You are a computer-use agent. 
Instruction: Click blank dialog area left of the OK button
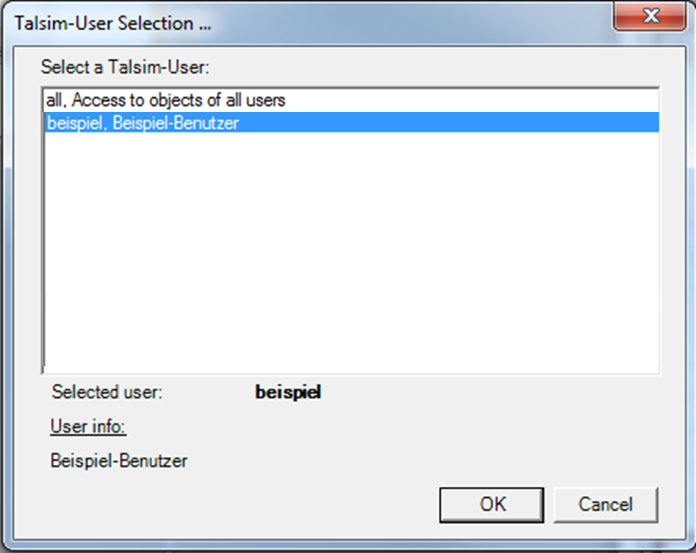[x=250, y=504]
